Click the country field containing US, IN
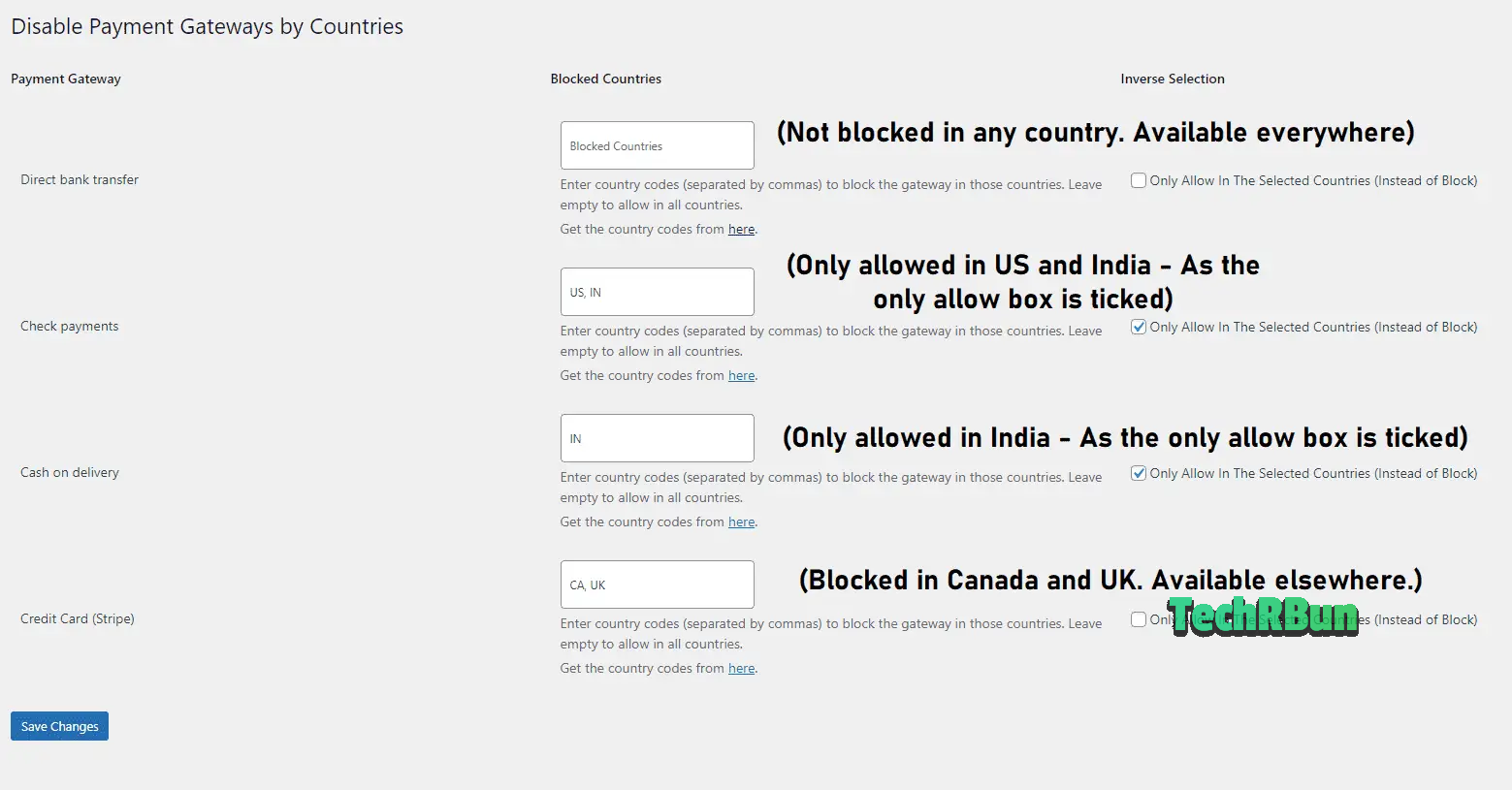 pos(657,292)
